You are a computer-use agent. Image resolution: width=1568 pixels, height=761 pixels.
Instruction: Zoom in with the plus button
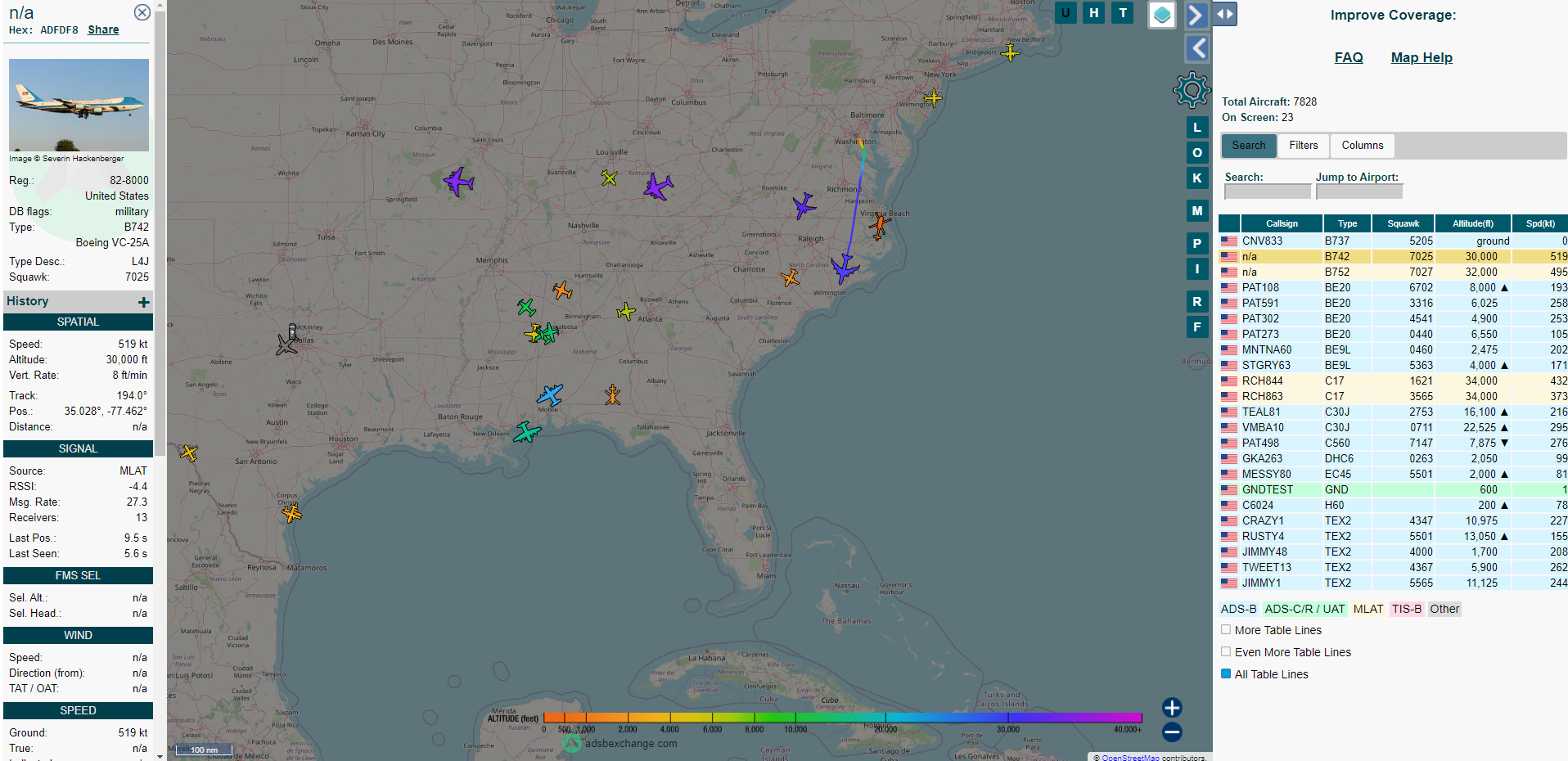1172,708
